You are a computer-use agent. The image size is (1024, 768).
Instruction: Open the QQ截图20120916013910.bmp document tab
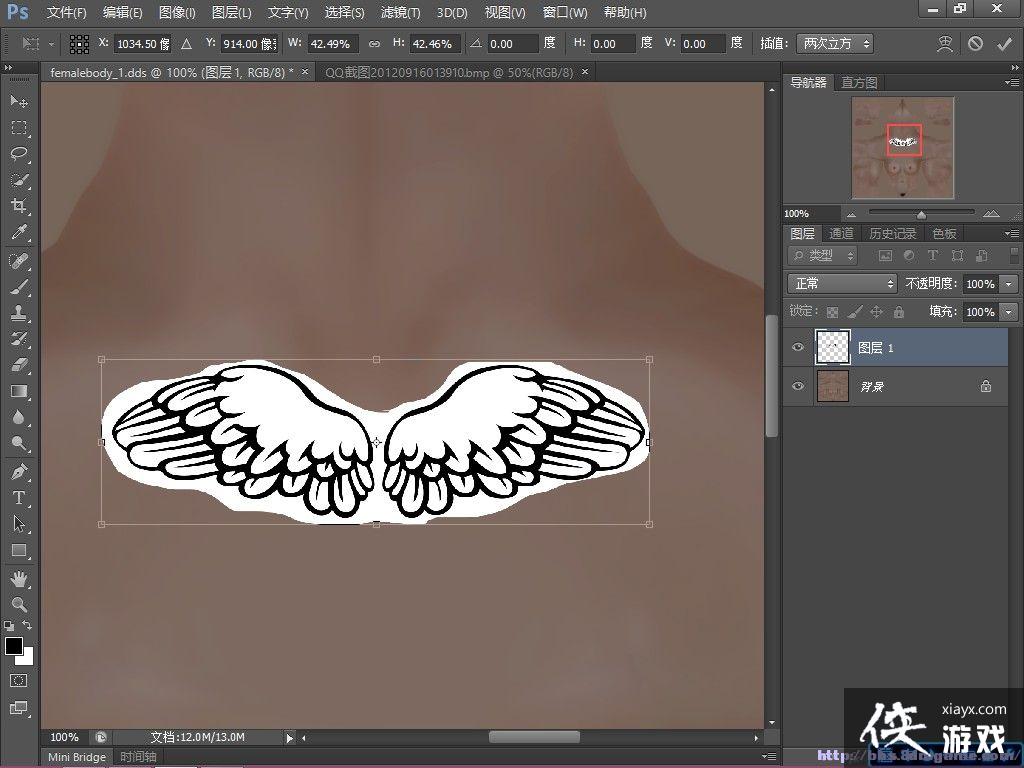449,72
